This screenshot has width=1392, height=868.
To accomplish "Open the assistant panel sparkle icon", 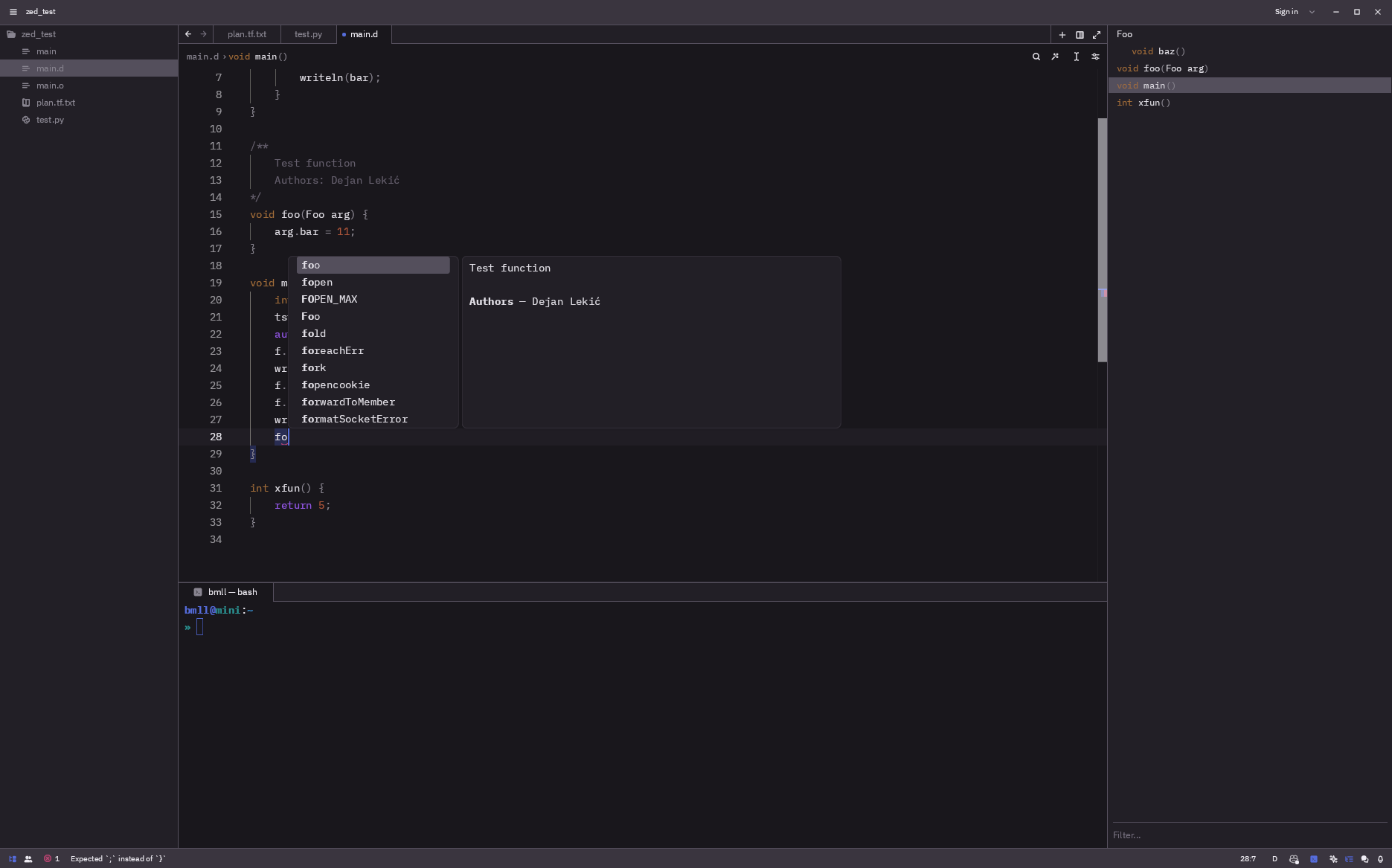I will [1333, 859].
